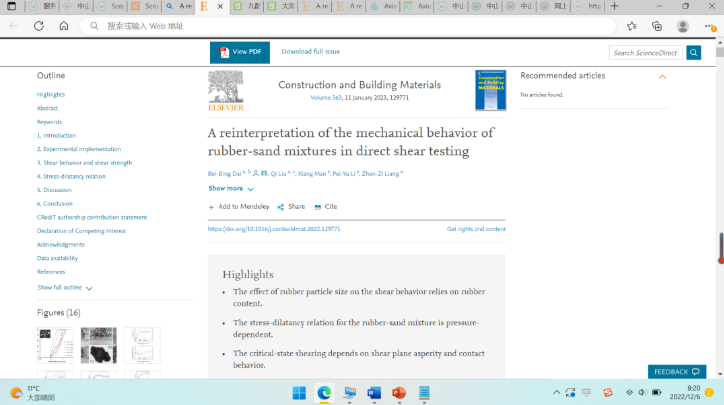Collapse the Recommended articles panel
Viewport: 724px width, 405px height.
tap(662, 76)
